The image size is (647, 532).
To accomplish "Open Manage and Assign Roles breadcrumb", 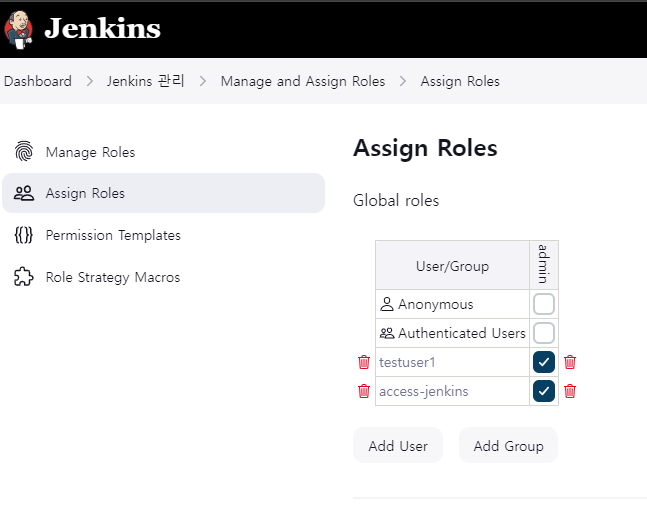I will coord(302,81).
